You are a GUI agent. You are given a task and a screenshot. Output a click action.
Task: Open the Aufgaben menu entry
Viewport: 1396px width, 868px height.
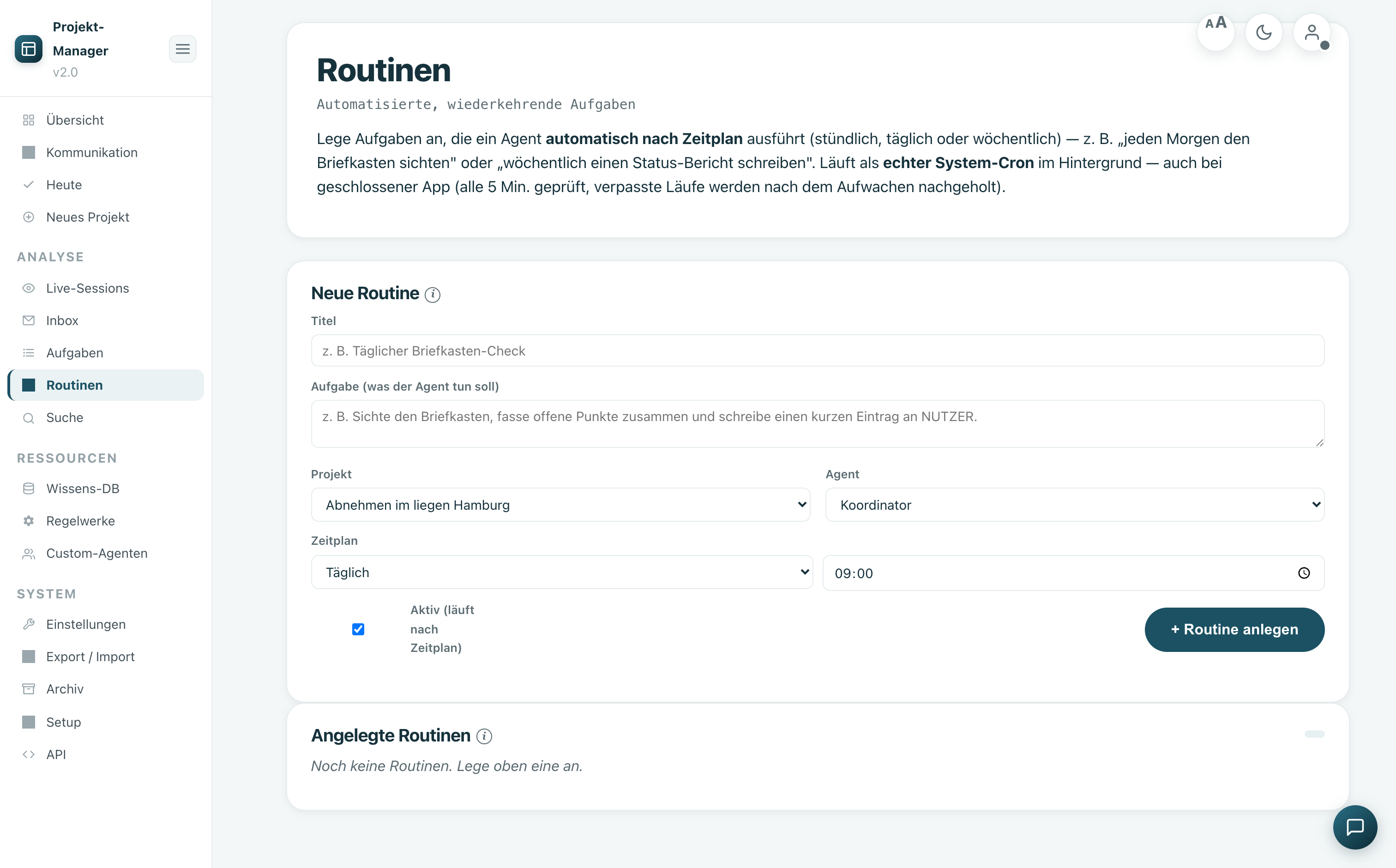pyautogui.click(x=106, y=352)
